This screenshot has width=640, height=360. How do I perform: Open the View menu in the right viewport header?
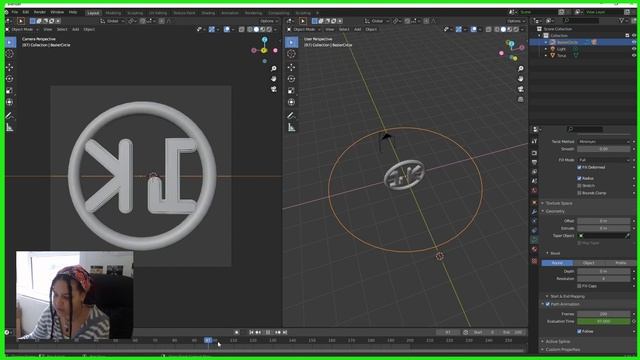pyautogui.click(x=329, y=29)
